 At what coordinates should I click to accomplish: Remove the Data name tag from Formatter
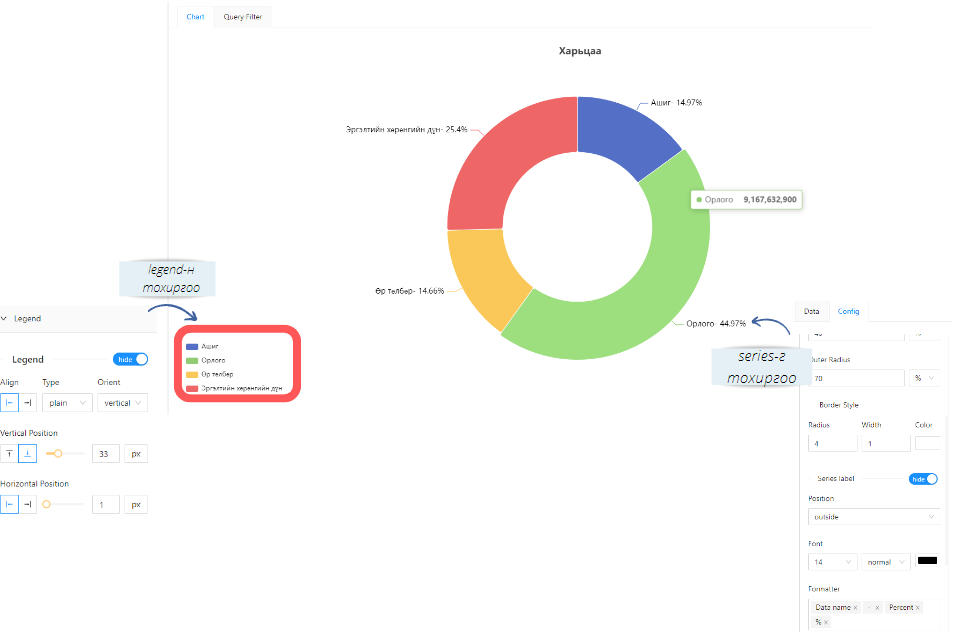click(x=857, y=607)
